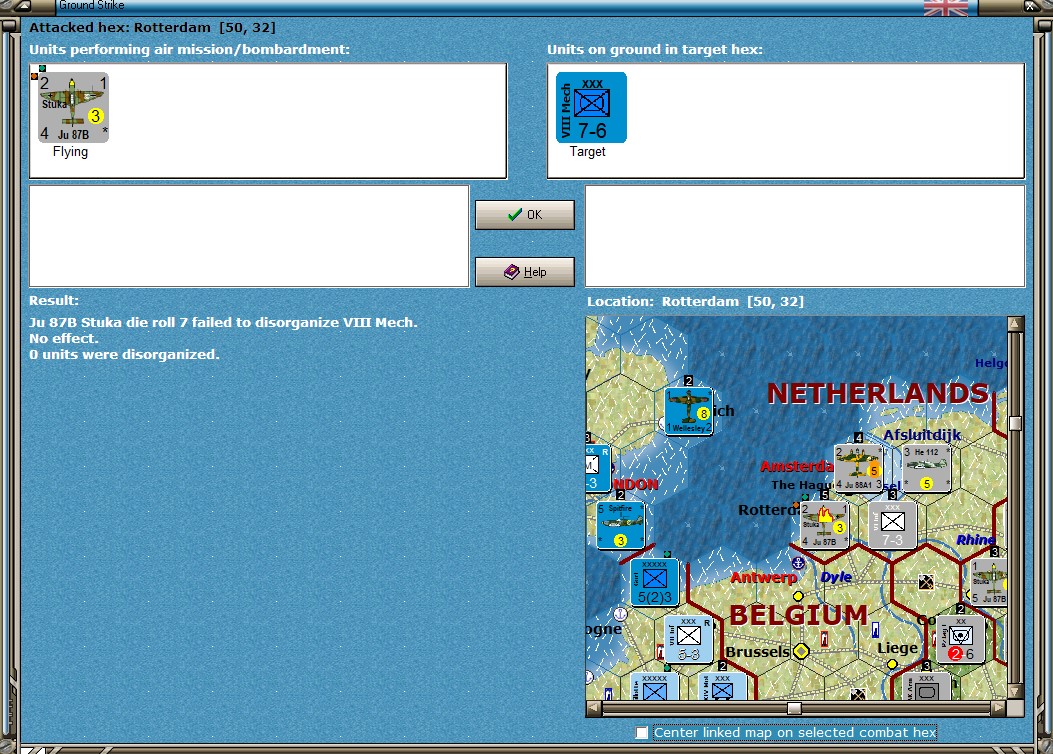This screenshot has width=1053, height=754.
Task: Click the Rhine river label on the map
Action: [x=975, y=540]
